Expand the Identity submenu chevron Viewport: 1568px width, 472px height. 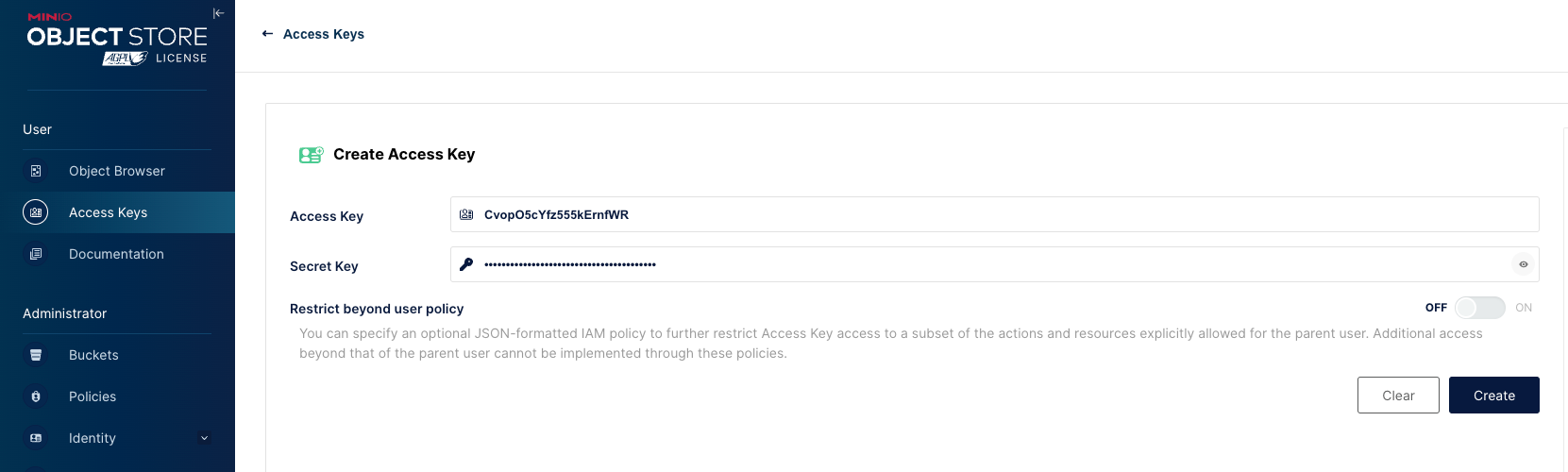(204, 438)
